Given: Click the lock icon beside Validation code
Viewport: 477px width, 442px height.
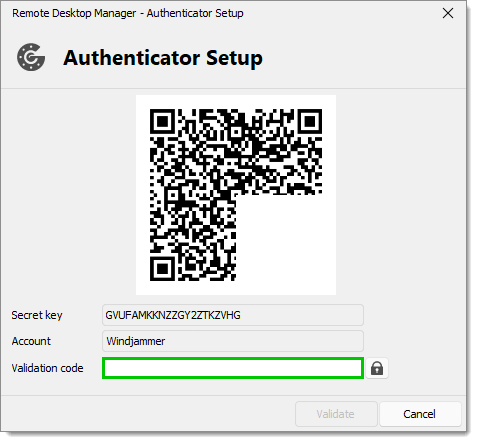Looking at the screenshot, I should coord(377,368).
